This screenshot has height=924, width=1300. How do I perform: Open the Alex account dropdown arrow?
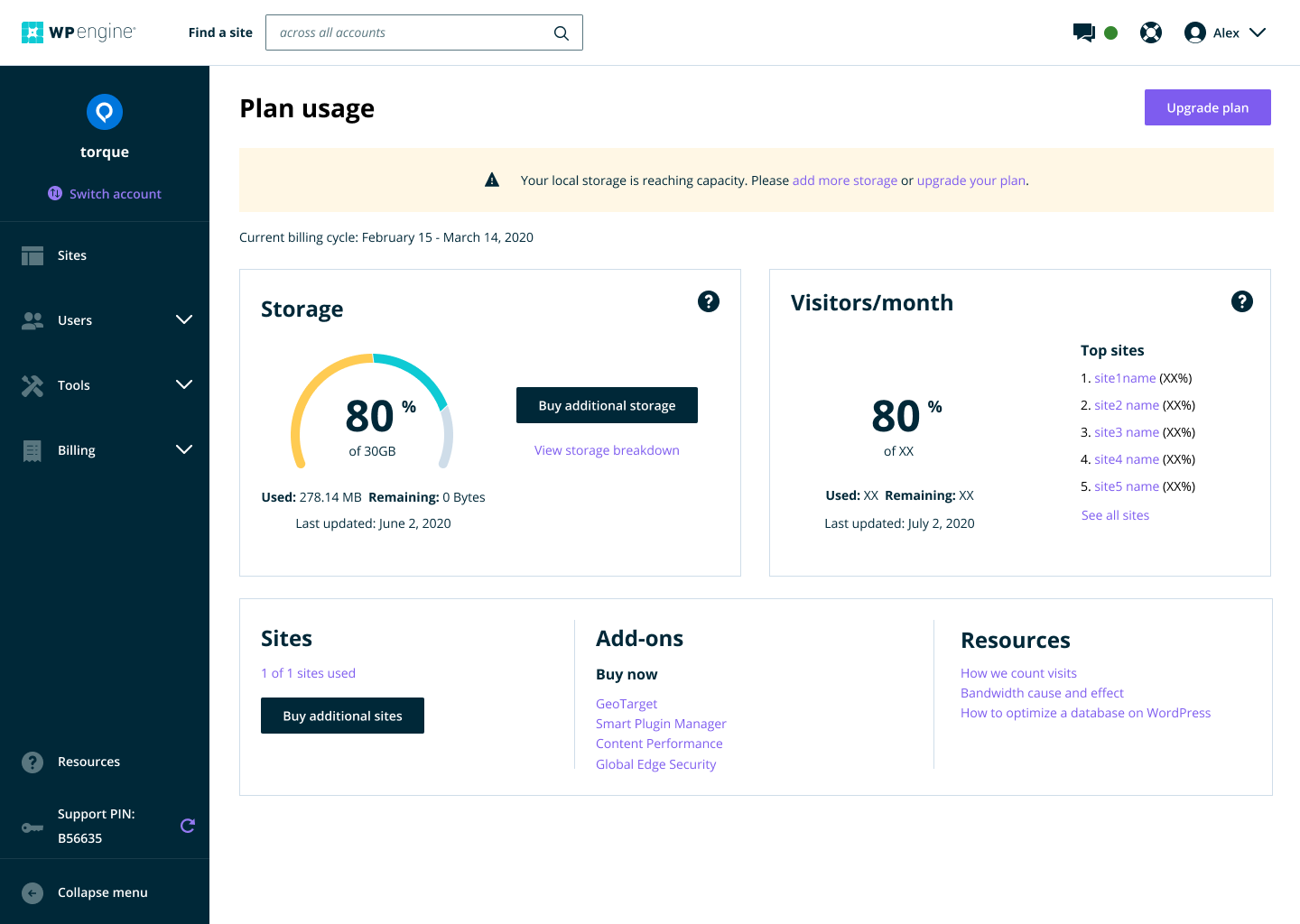point(1258,32)
